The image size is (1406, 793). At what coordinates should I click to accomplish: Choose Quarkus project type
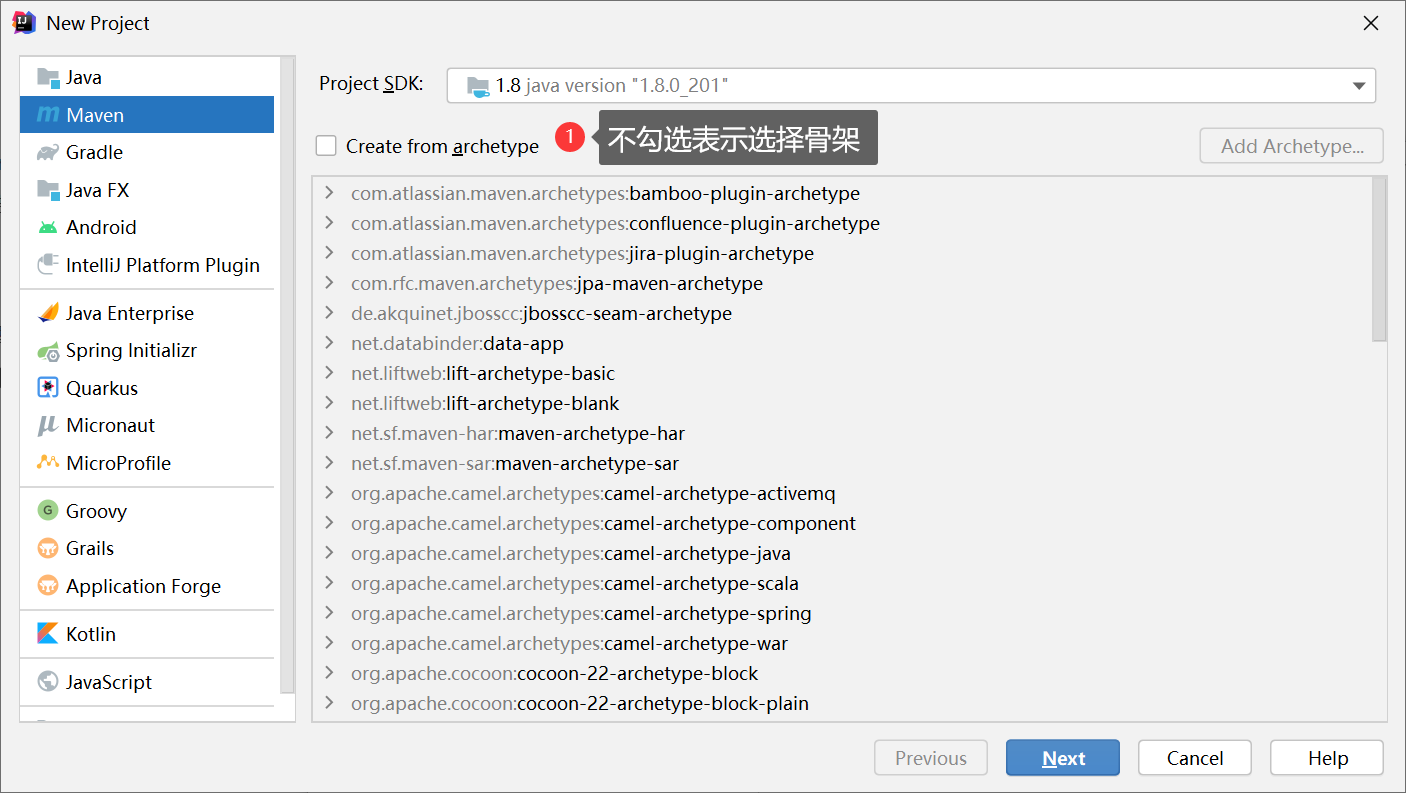147,388
